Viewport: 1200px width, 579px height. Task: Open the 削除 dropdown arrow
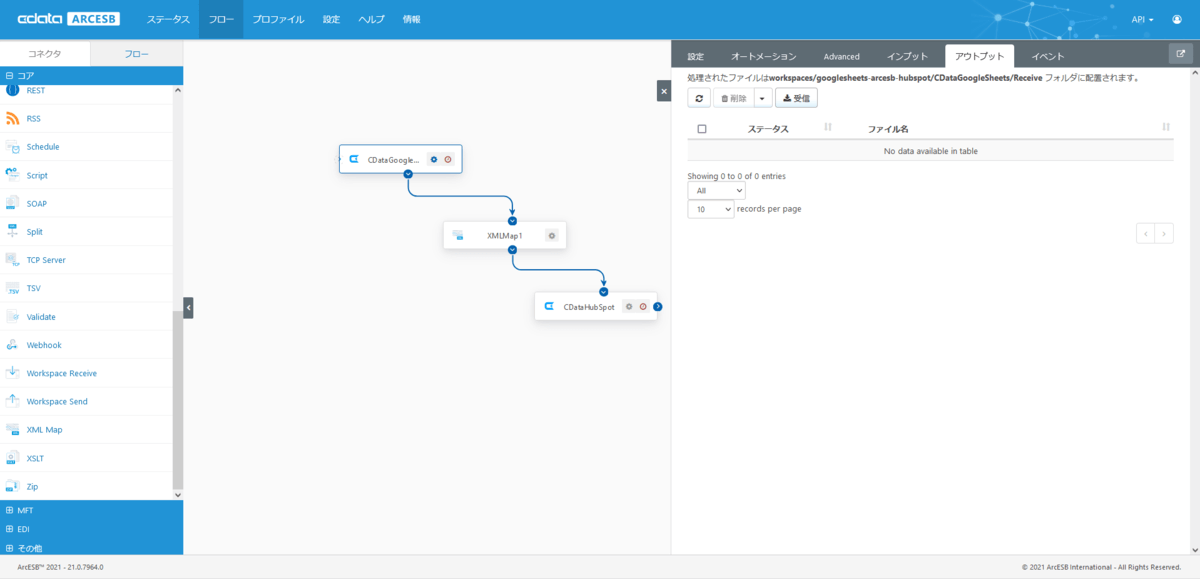[x=763, y=98]
